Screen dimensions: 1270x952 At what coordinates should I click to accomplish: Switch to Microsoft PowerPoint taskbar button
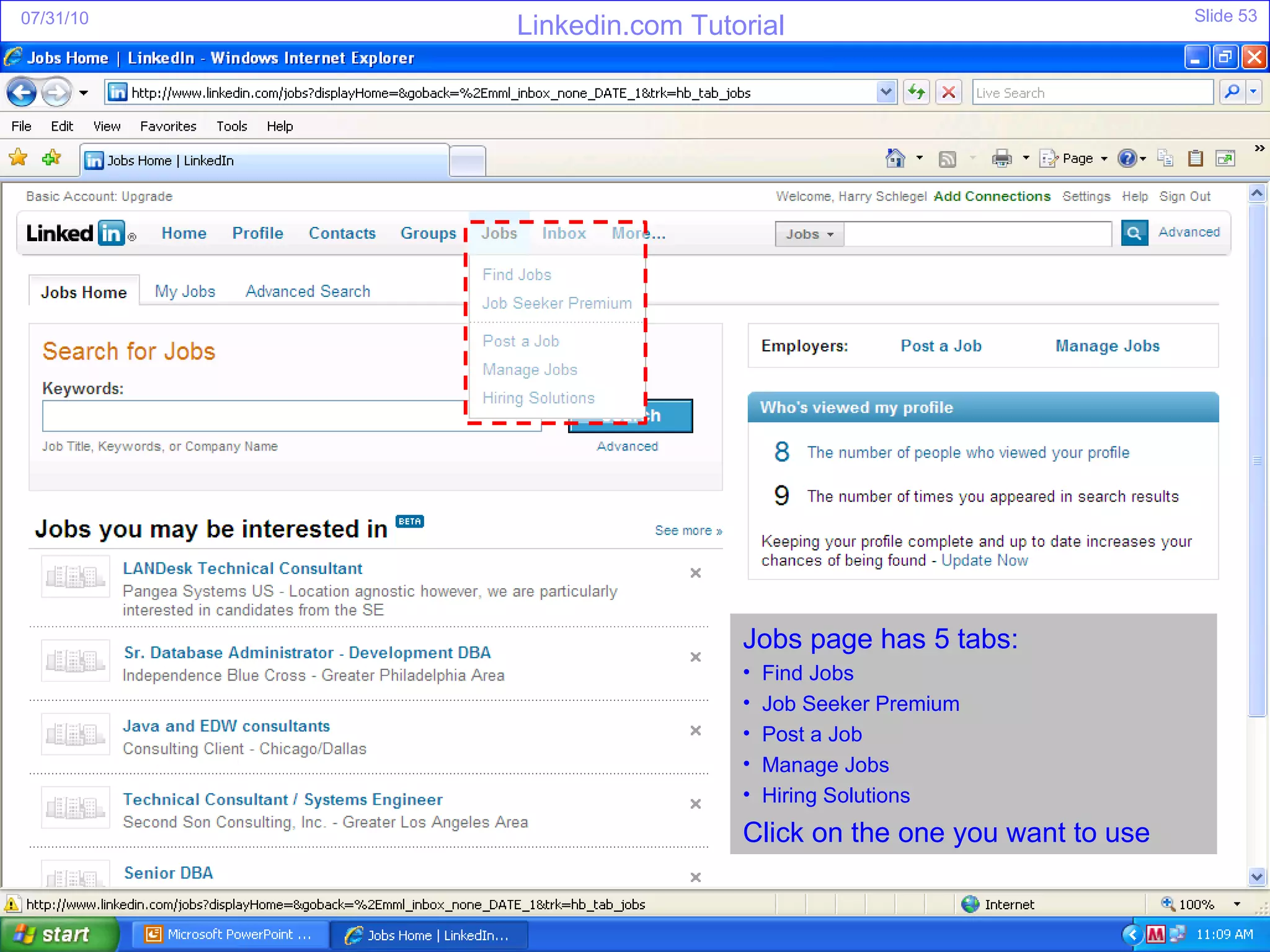(229, 935)
